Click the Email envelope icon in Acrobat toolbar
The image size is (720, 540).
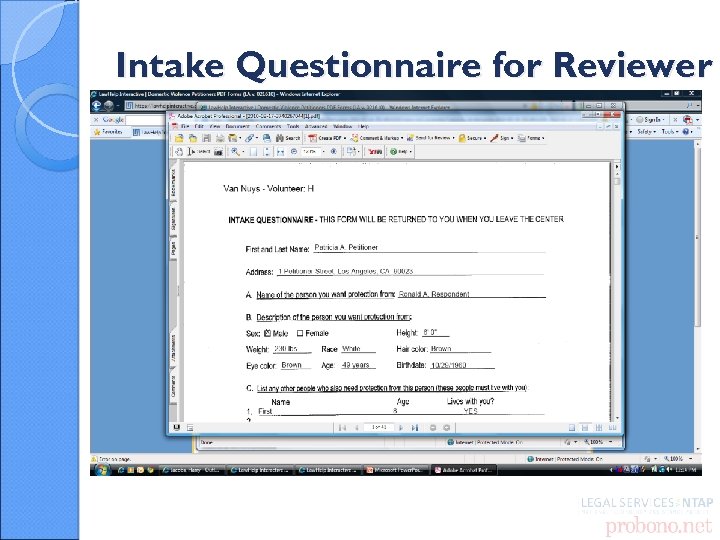[x=233, y=138]
